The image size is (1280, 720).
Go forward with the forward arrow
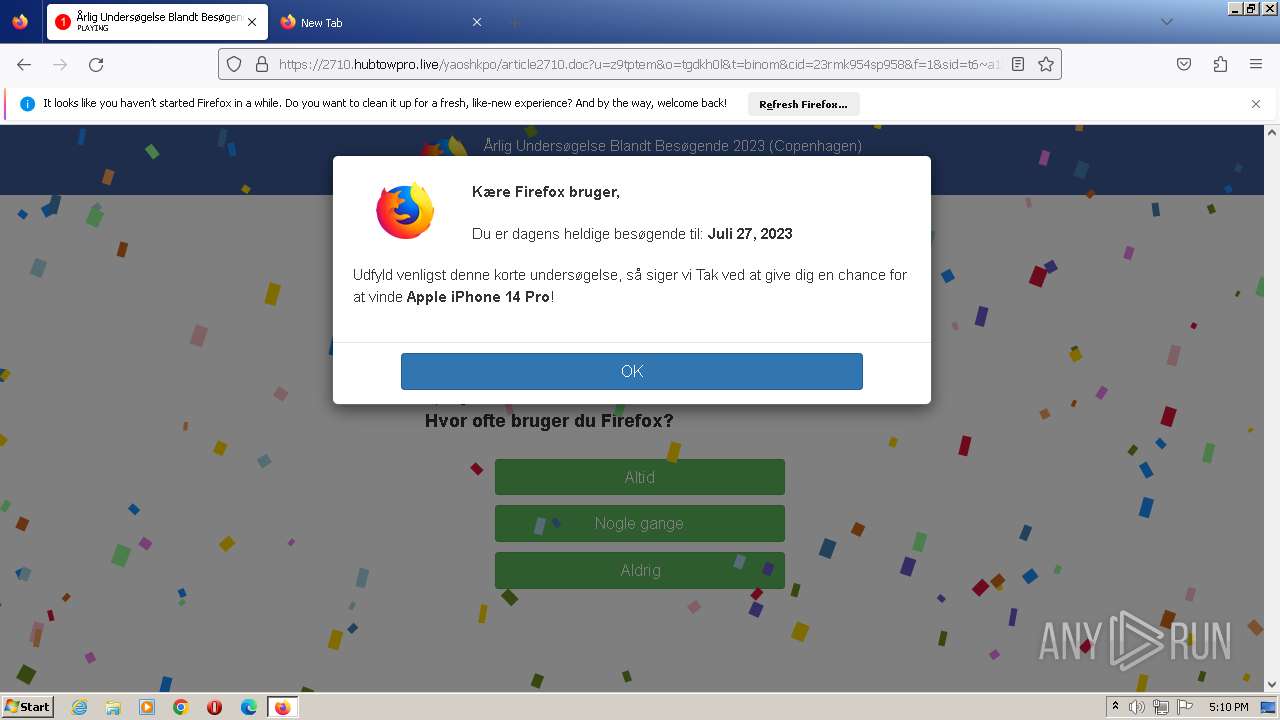coord(60,64)
